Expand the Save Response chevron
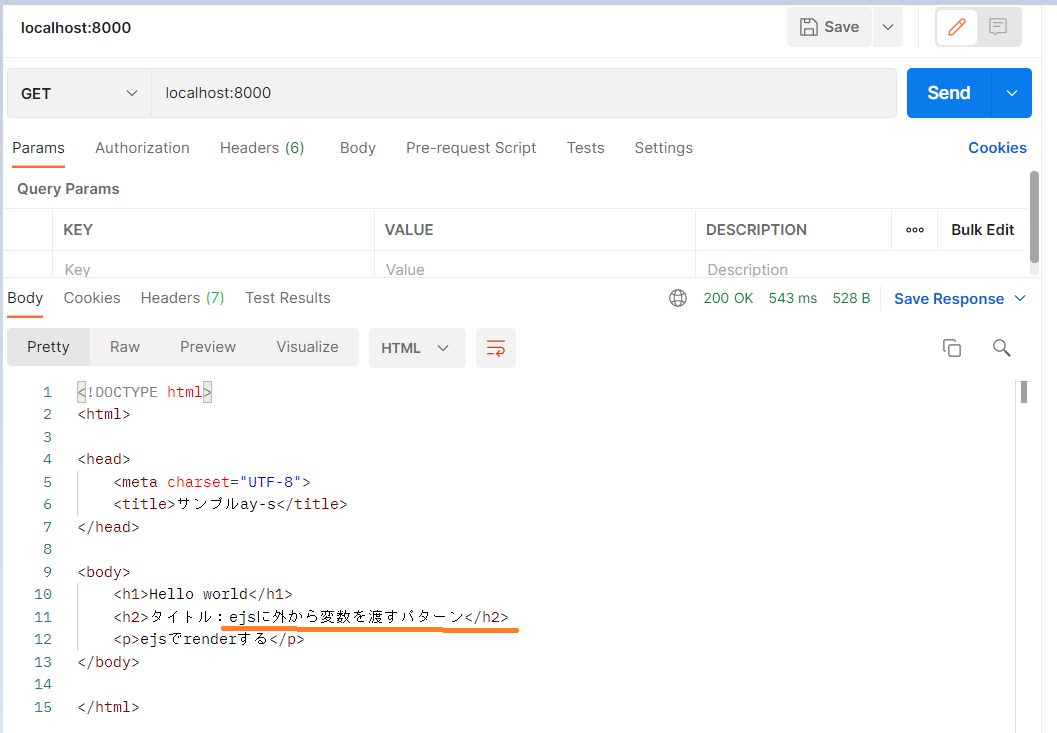Screen dimensions: 1057x733 click(x=1020, y=298)
